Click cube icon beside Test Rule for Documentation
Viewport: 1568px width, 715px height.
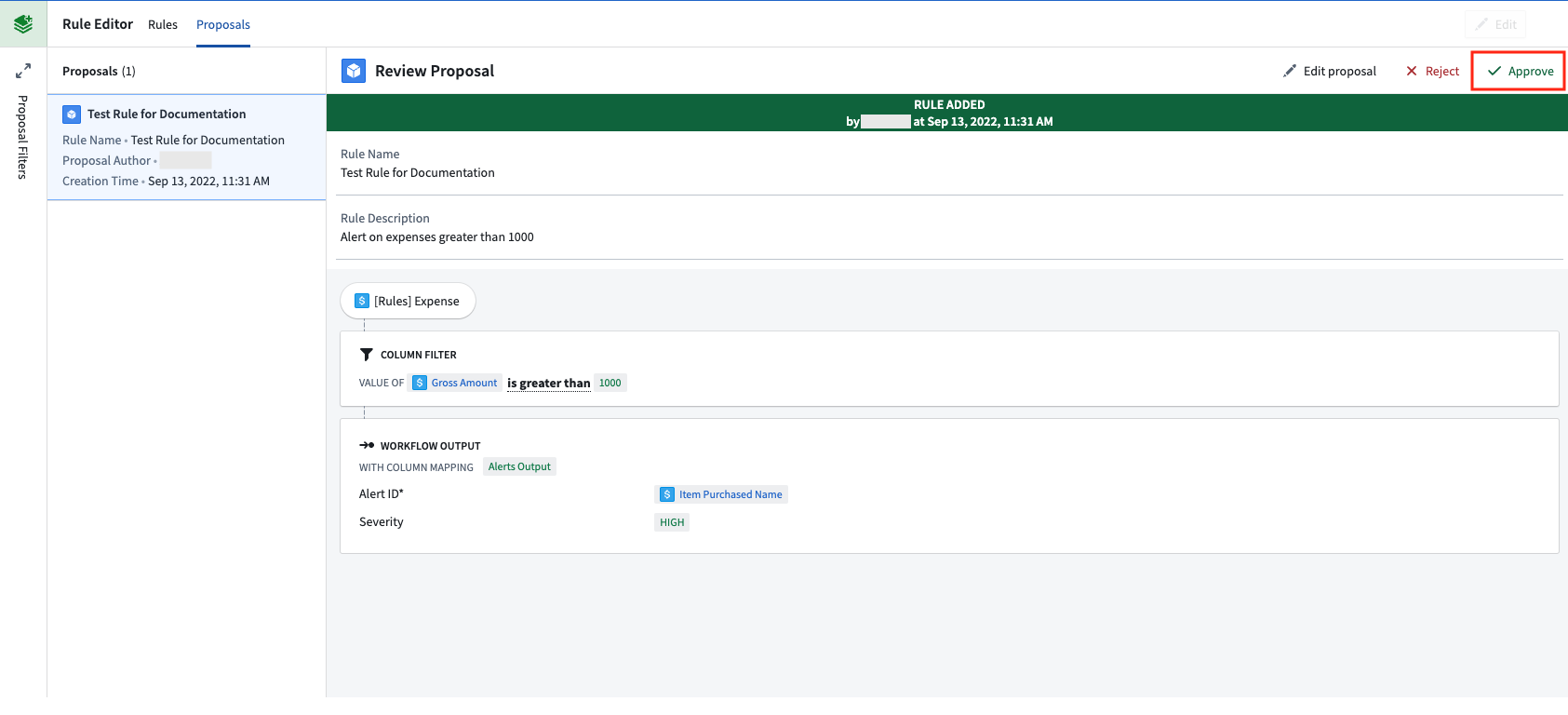[x=72, y=115]
